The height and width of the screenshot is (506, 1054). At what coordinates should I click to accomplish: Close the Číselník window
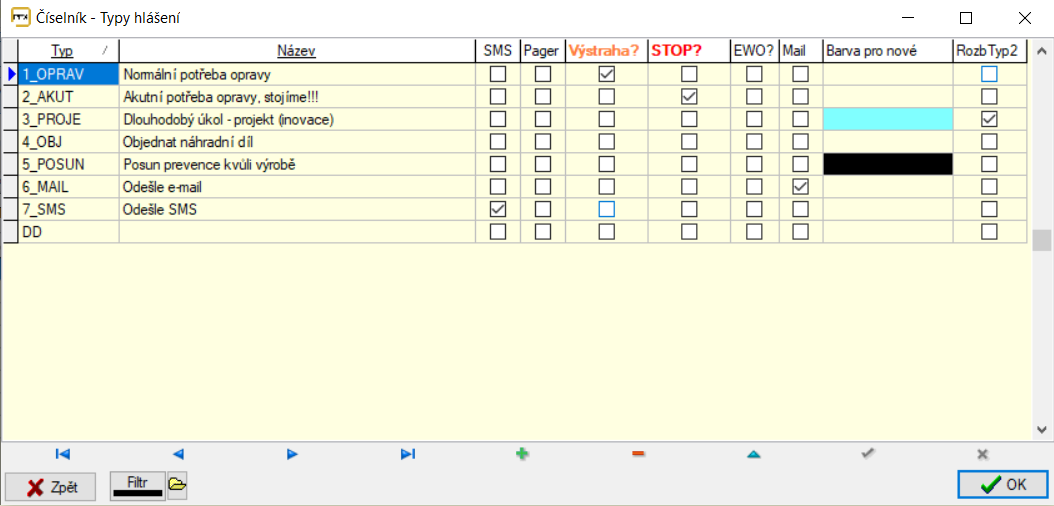(1024, 18)
